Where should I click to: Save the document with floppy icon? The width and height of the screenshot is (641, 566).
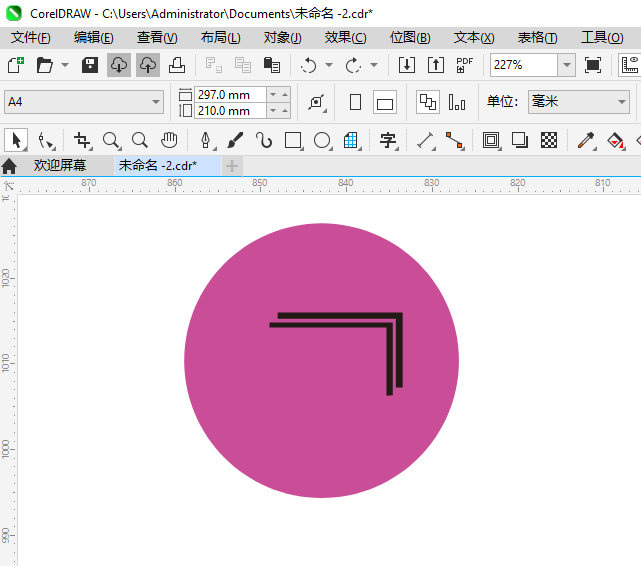coord(90,65)
